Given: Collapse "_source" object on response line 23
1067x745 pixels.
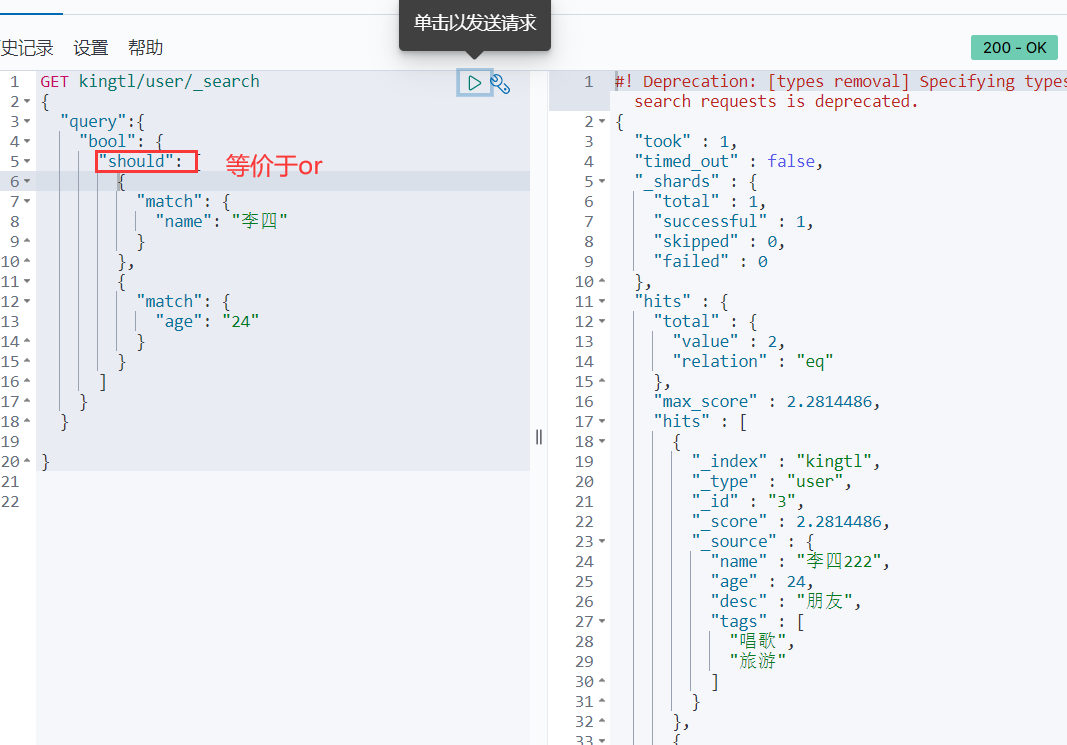Looking at the screenshot, I should (601, 542).
